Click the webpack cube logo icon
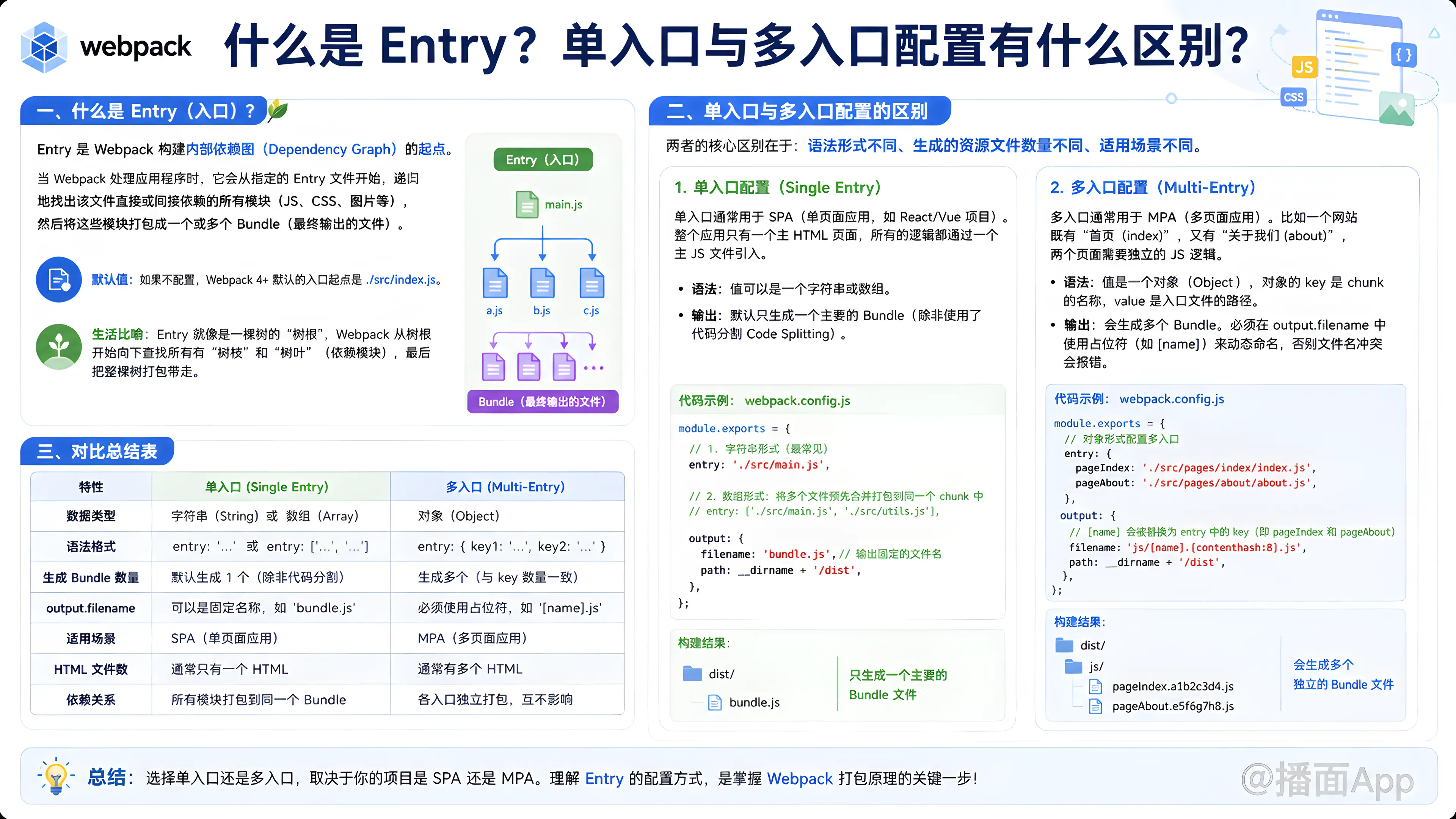Viewport: 1456px width, 819px height. 44,47
